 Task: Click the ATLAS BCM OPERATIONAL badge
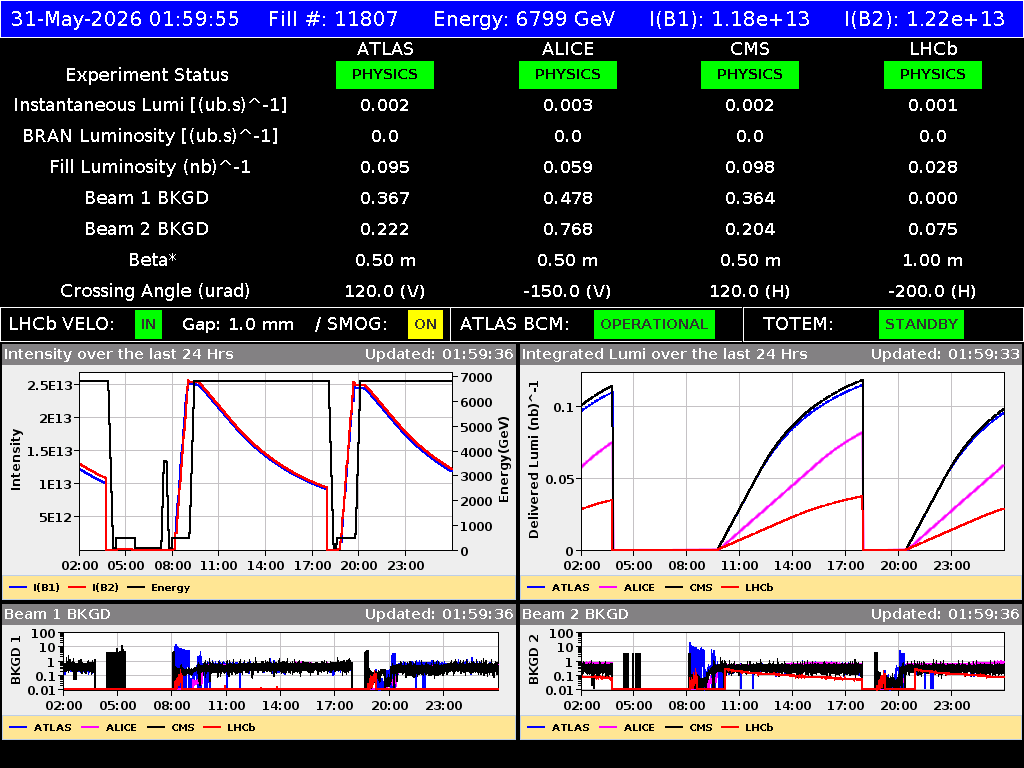[654, 324]
